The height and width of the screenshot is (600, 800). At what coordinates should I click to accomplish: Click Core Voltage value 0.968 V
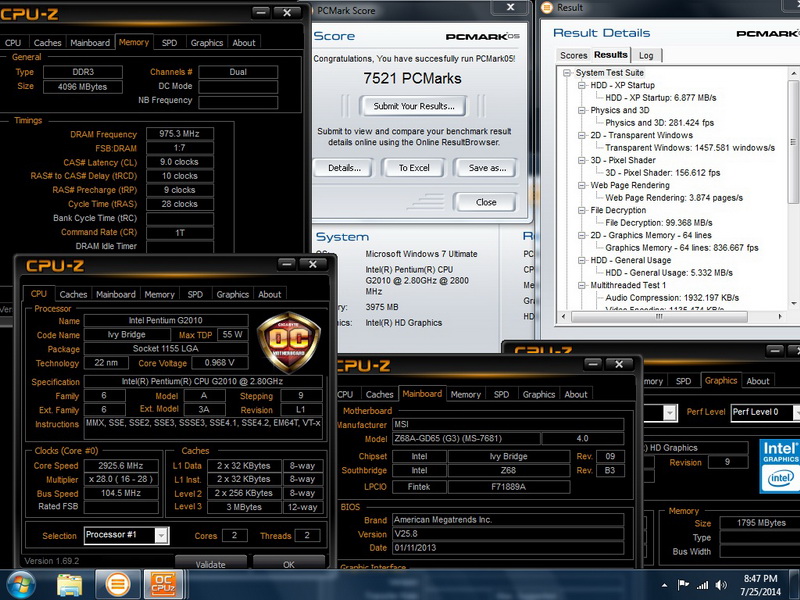click(220, 363)
